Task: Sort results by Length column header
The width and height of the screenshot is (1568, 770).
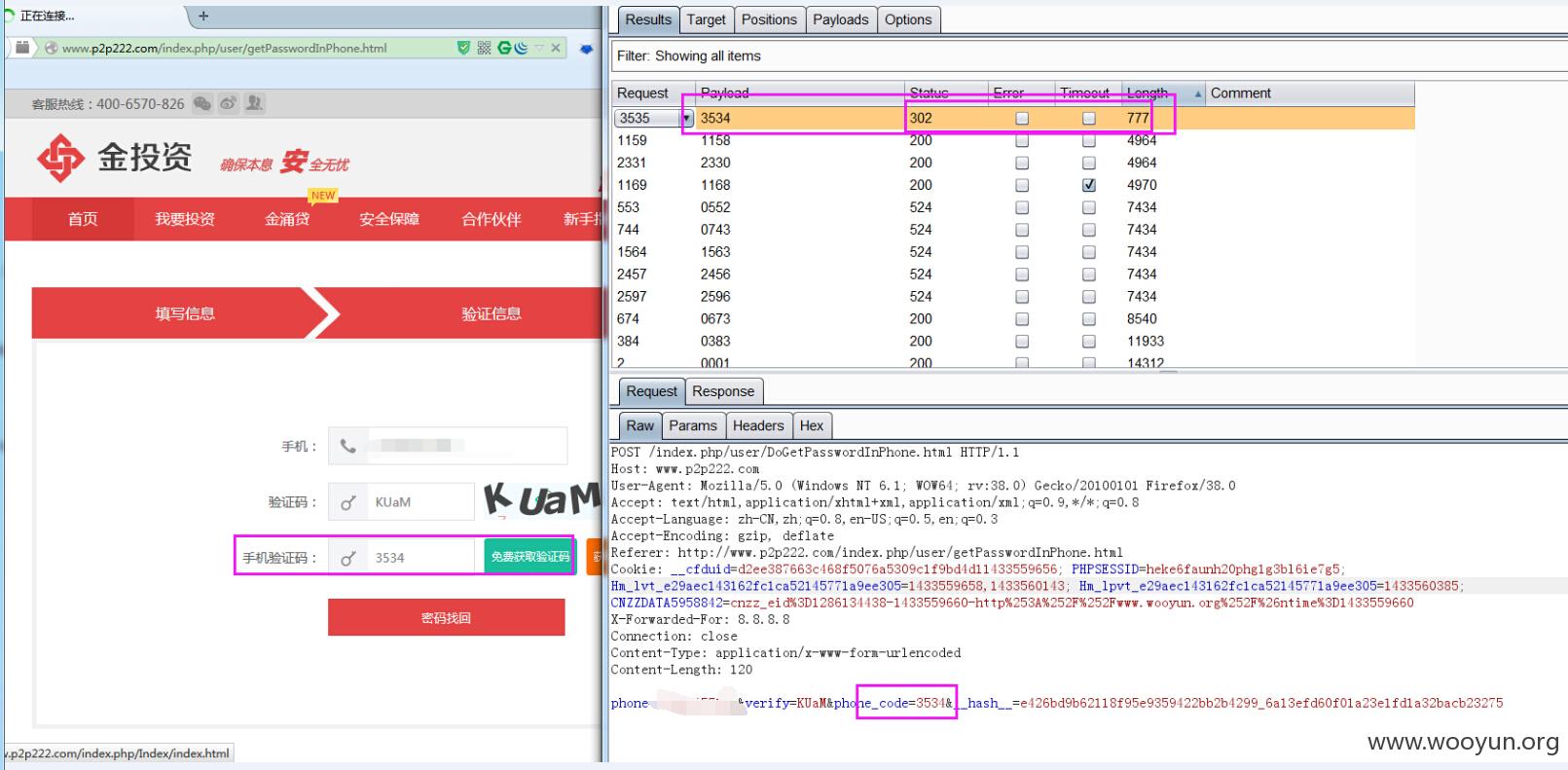Action: (x=1163, y=93)
